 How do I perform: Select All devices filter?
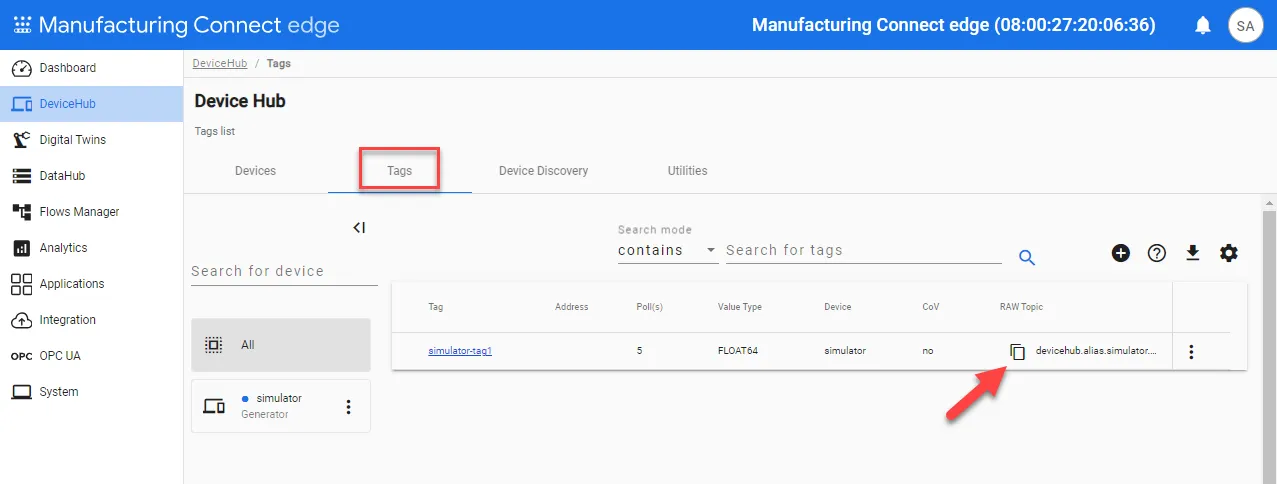point(281,345)
